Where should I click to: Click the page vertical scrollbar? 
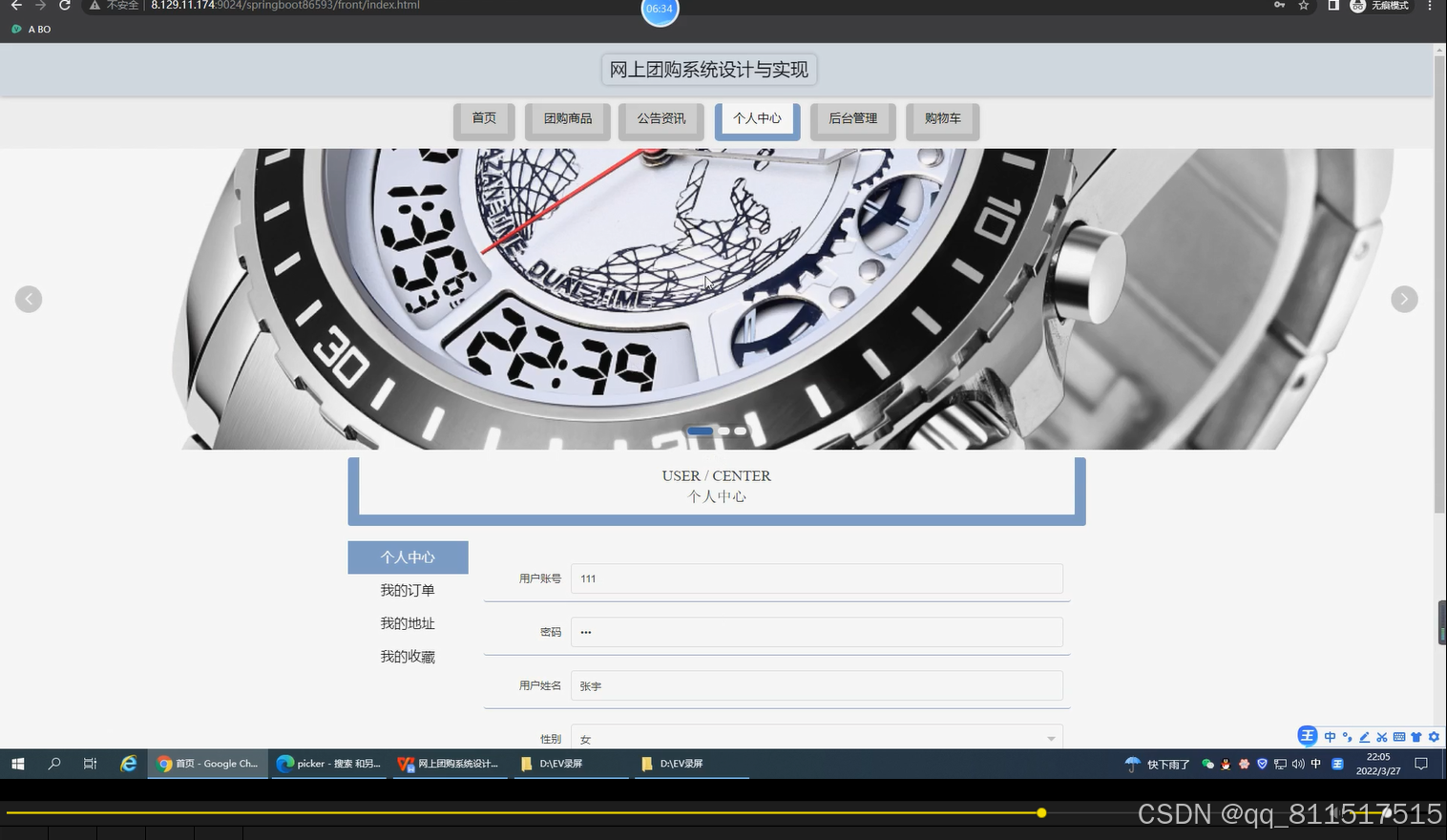(x=1439, y=283)
